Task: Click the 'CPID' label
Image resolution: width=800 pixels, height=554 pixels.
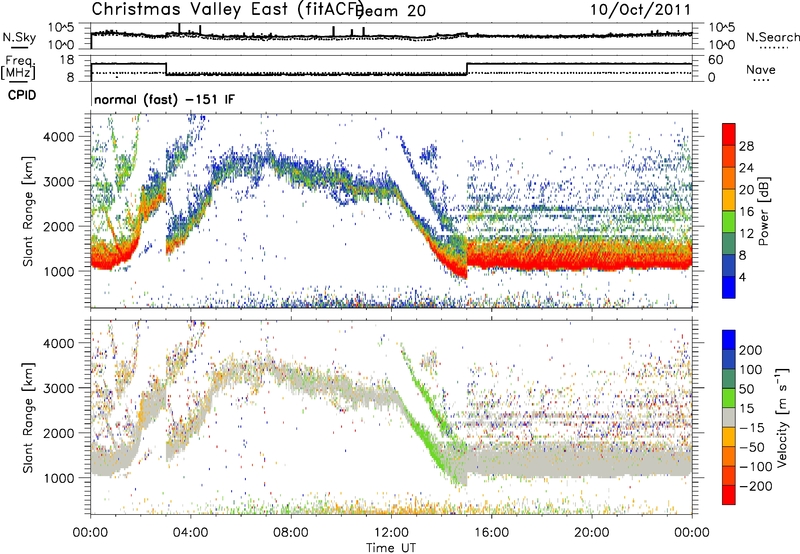Action: tap(22, 95)
